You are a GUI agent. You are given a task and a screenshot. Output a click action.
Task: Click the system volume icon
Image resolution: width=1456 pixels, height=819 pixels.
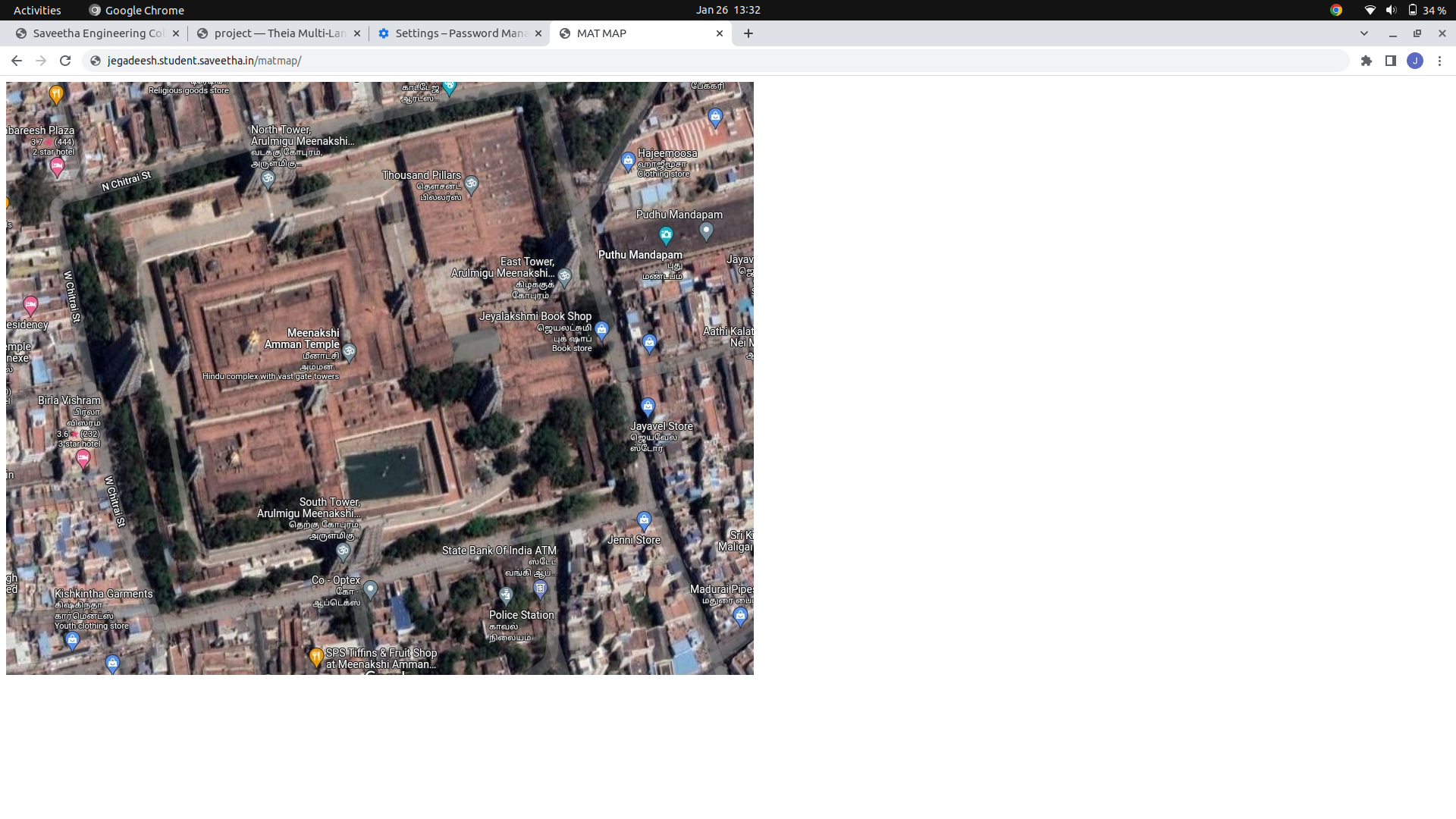(1391, 10)
